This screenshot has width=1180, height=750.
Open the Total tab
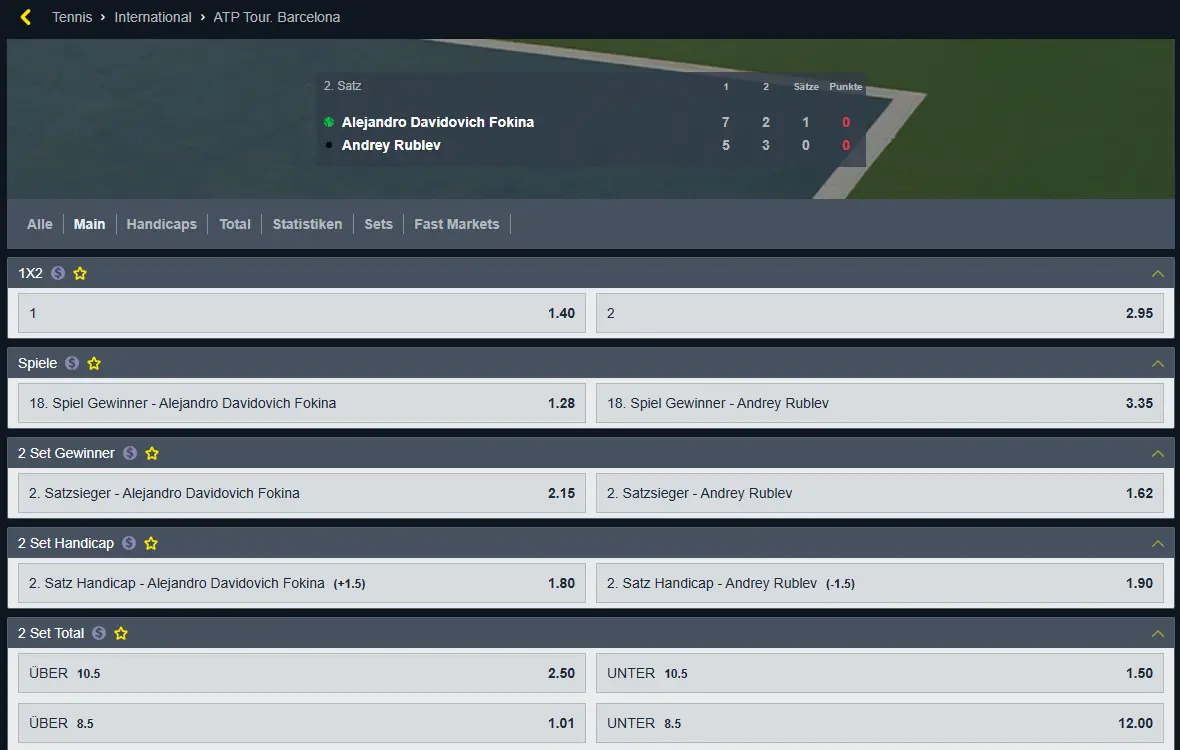click(x=235, y=224)
